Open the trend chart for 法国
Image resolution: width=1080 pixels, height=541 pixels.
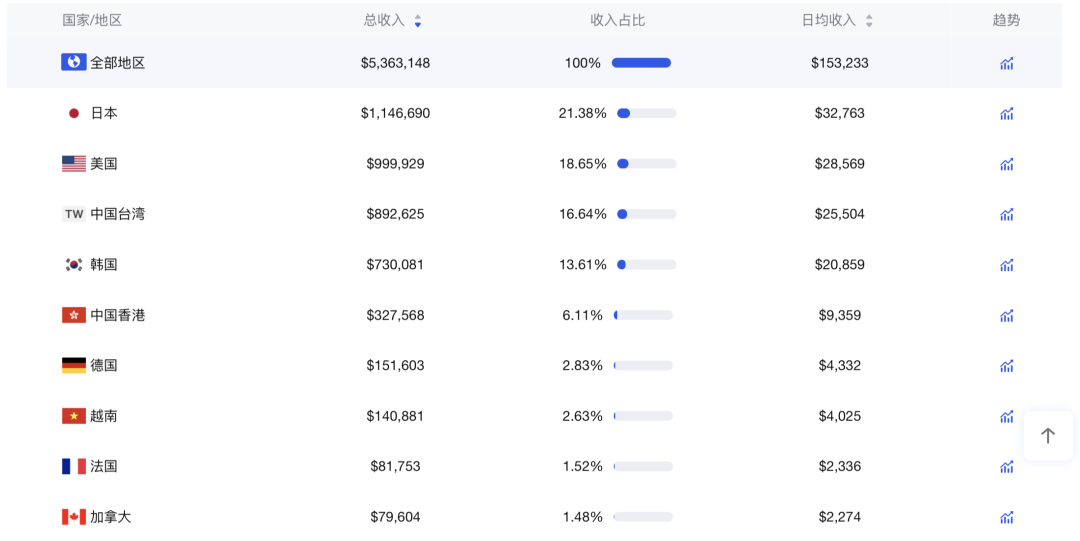point(1006,467)
